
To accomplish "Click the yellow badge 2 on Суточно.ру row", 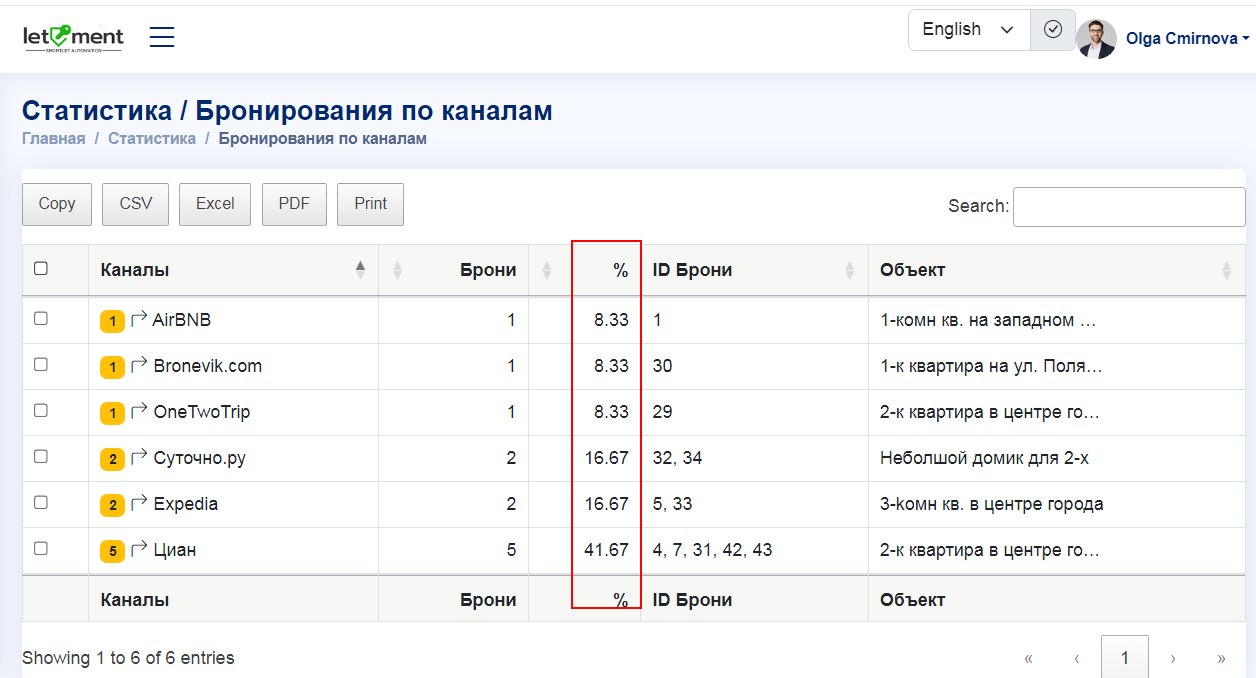I will tap(112, 459).
